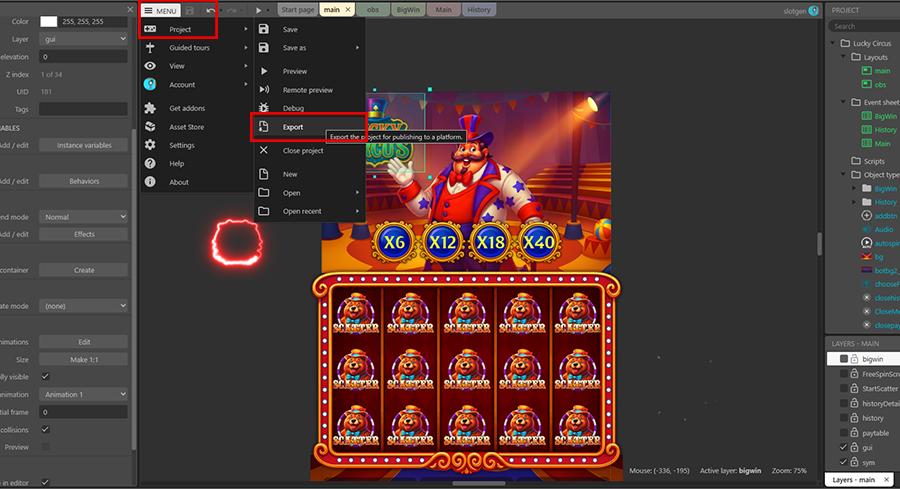The image size is (900, 489).
Task: Click the Instance variables button
Action: (x=84, y=145)
